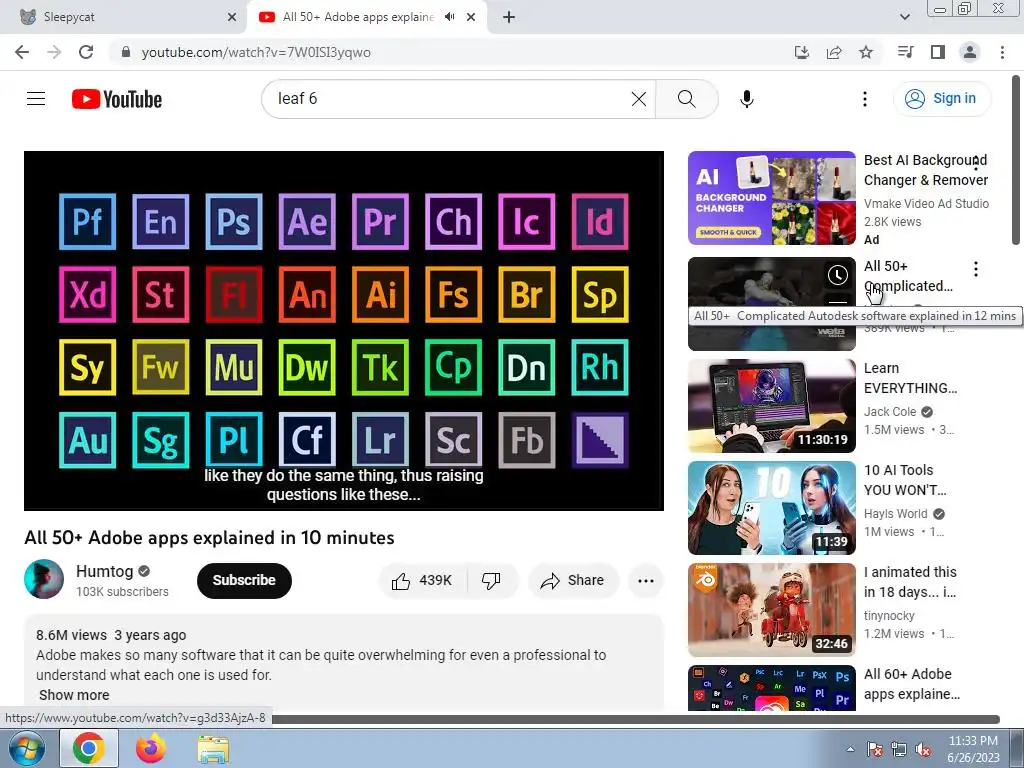Open All 60+ Adobe apps video thumbnail

point(771,688)
